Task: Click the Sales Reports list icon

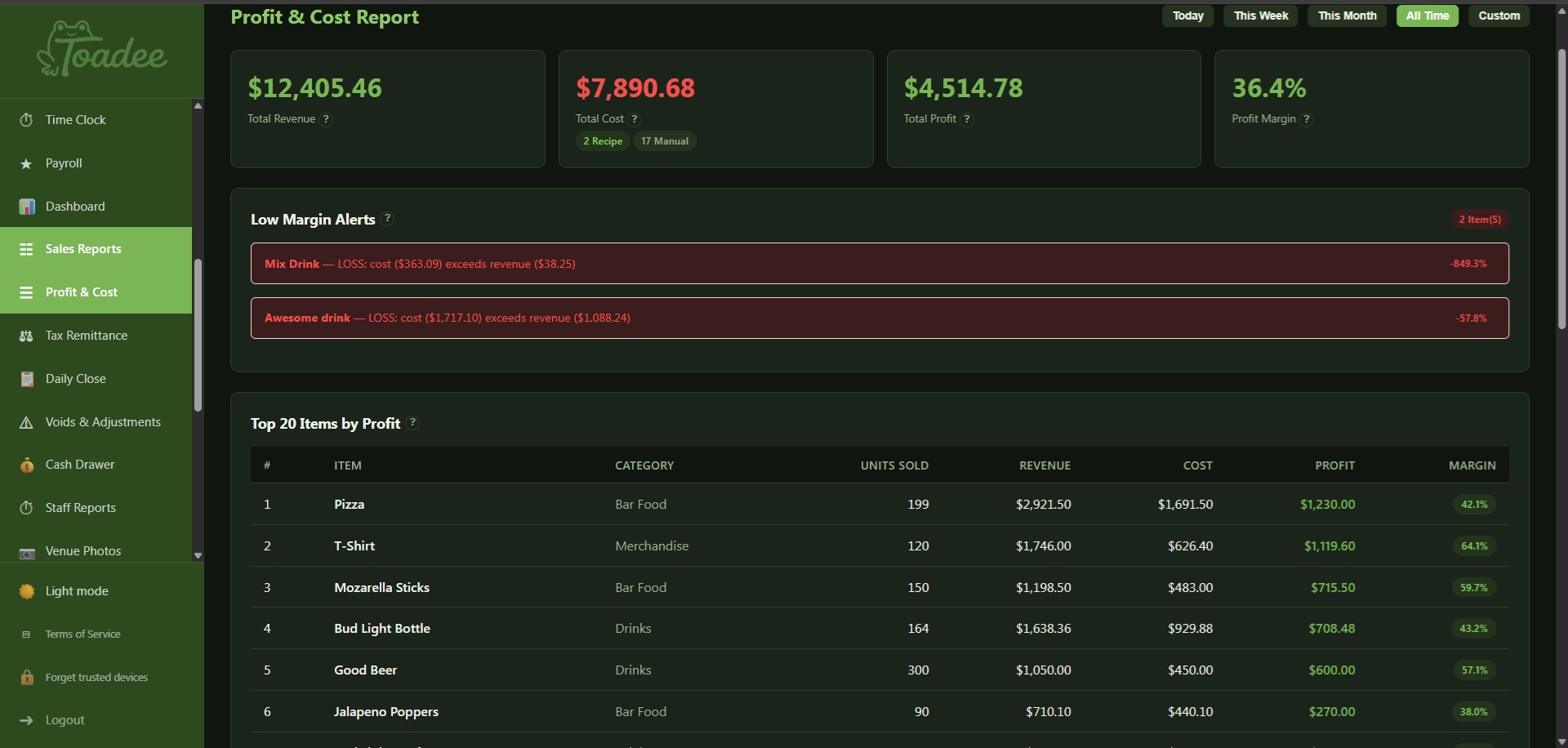Action: tap(26, 249)
